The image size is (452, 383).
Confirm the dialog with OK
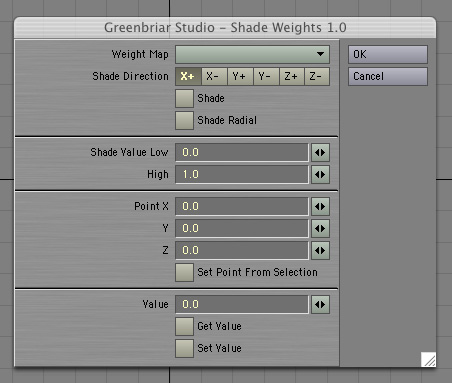click(388, 54)
